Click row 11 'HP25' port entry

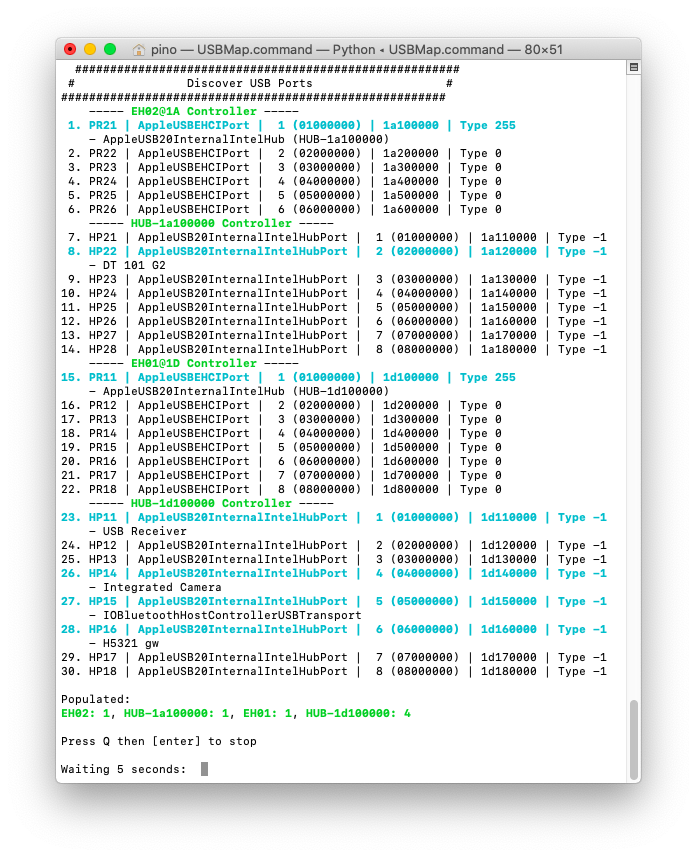[333, 307]
